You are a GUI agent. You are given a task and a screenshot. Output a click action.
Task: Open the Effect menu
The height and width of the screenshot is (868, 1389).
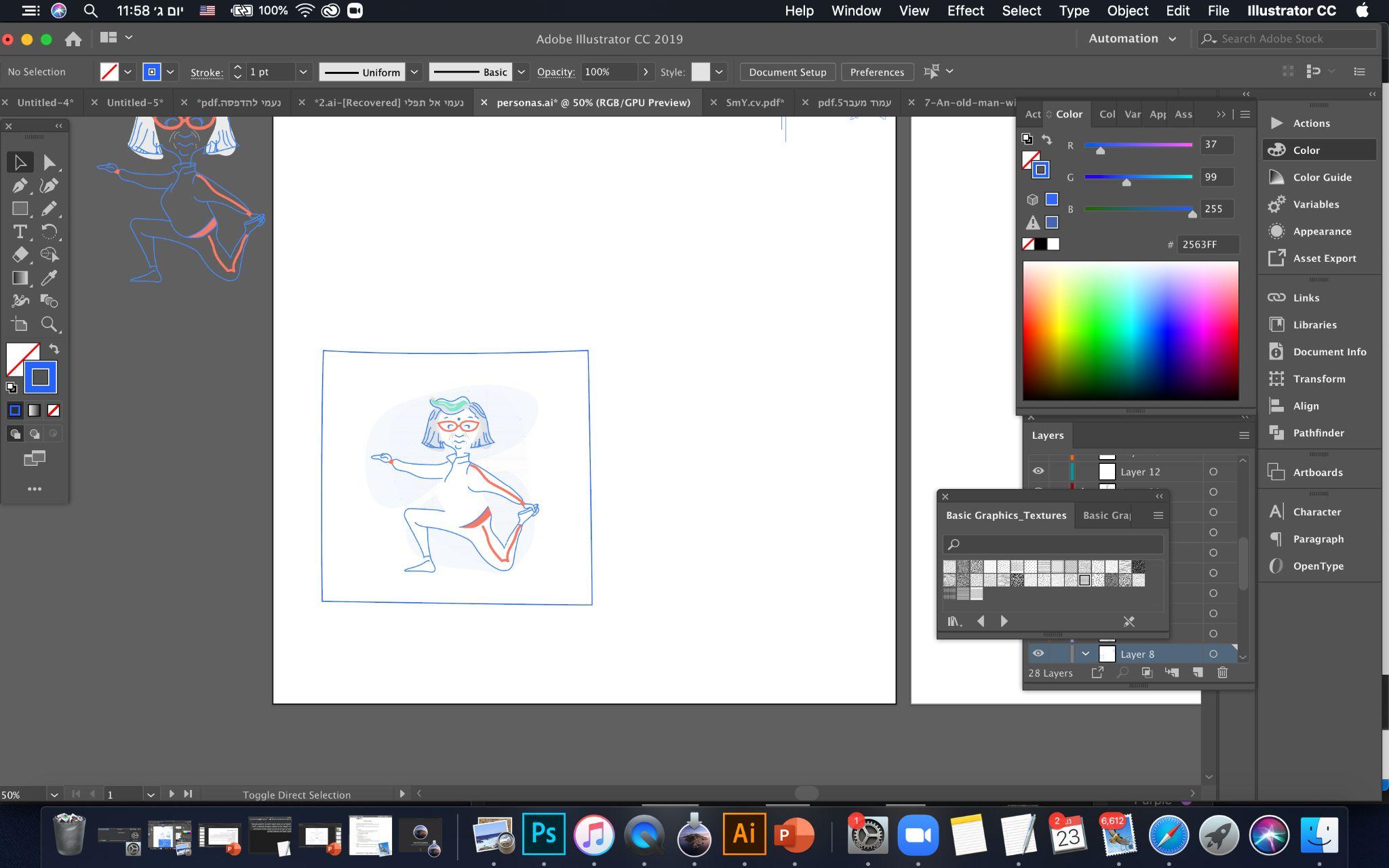tap(965, 11)
